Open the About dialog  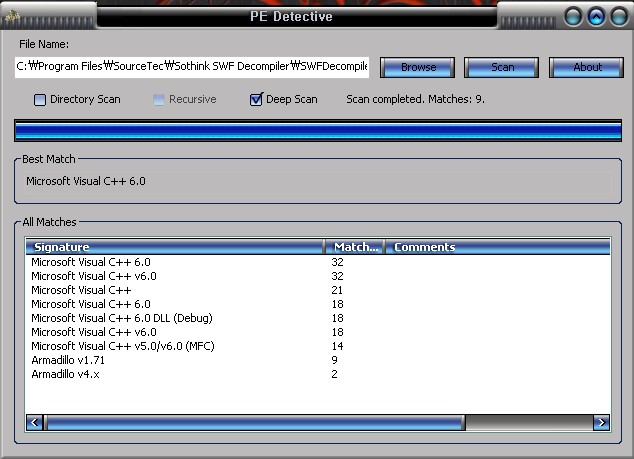586,67
